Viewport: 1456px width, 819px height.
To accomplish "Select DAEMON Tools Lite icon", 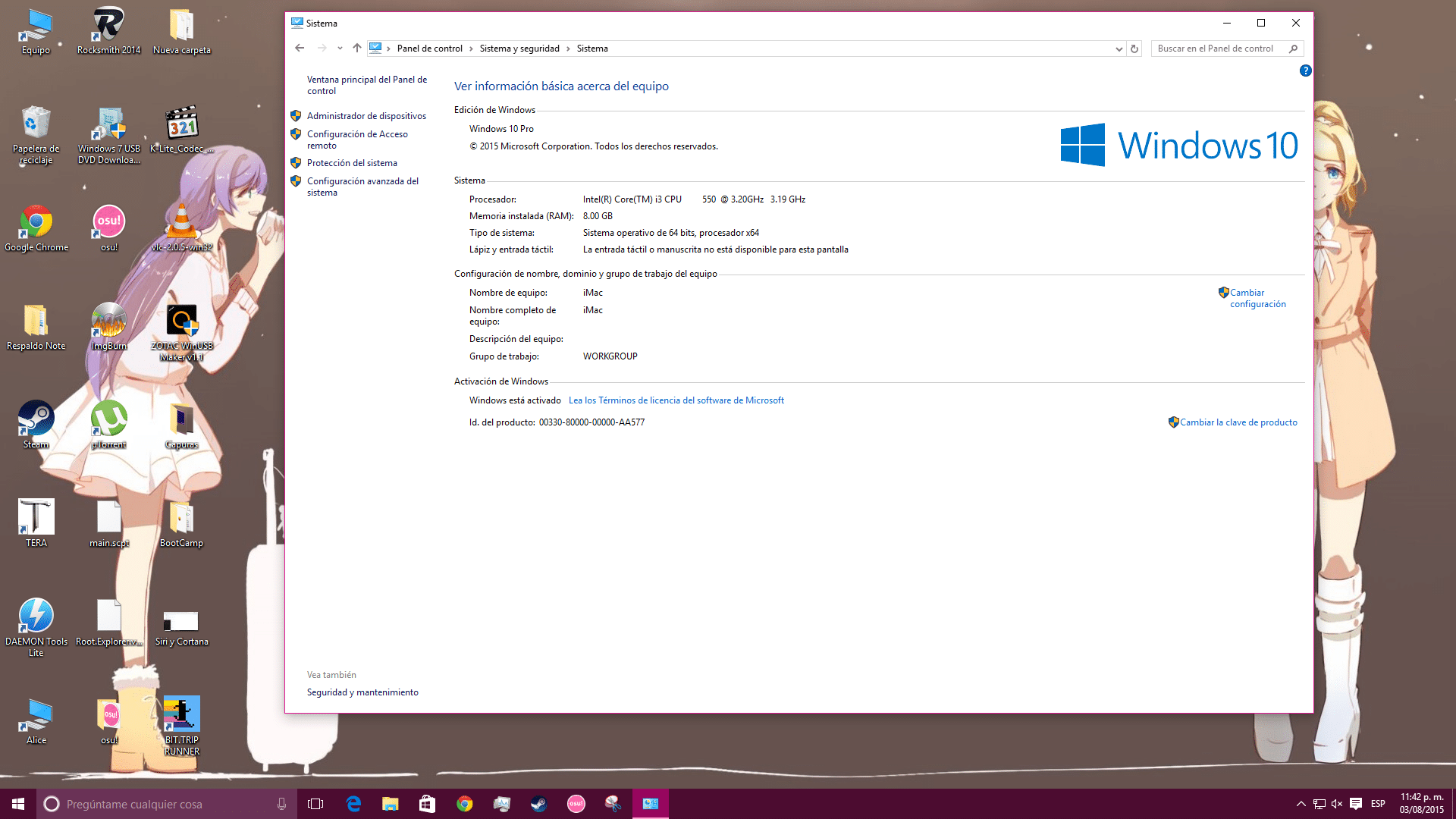I will (36, 628).
